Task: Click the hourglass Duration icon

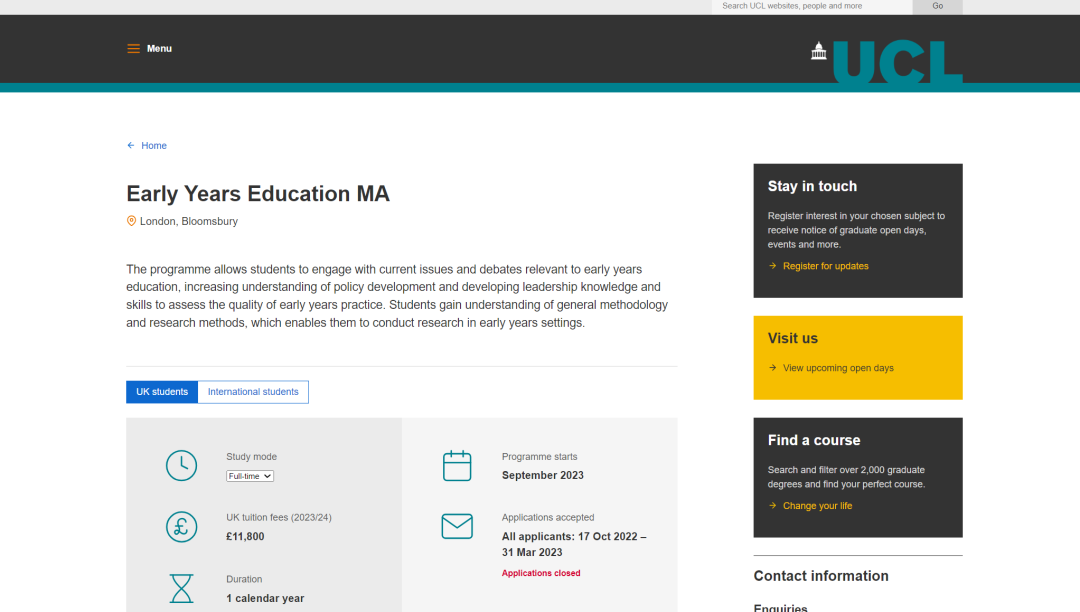Action: point(181,589)
